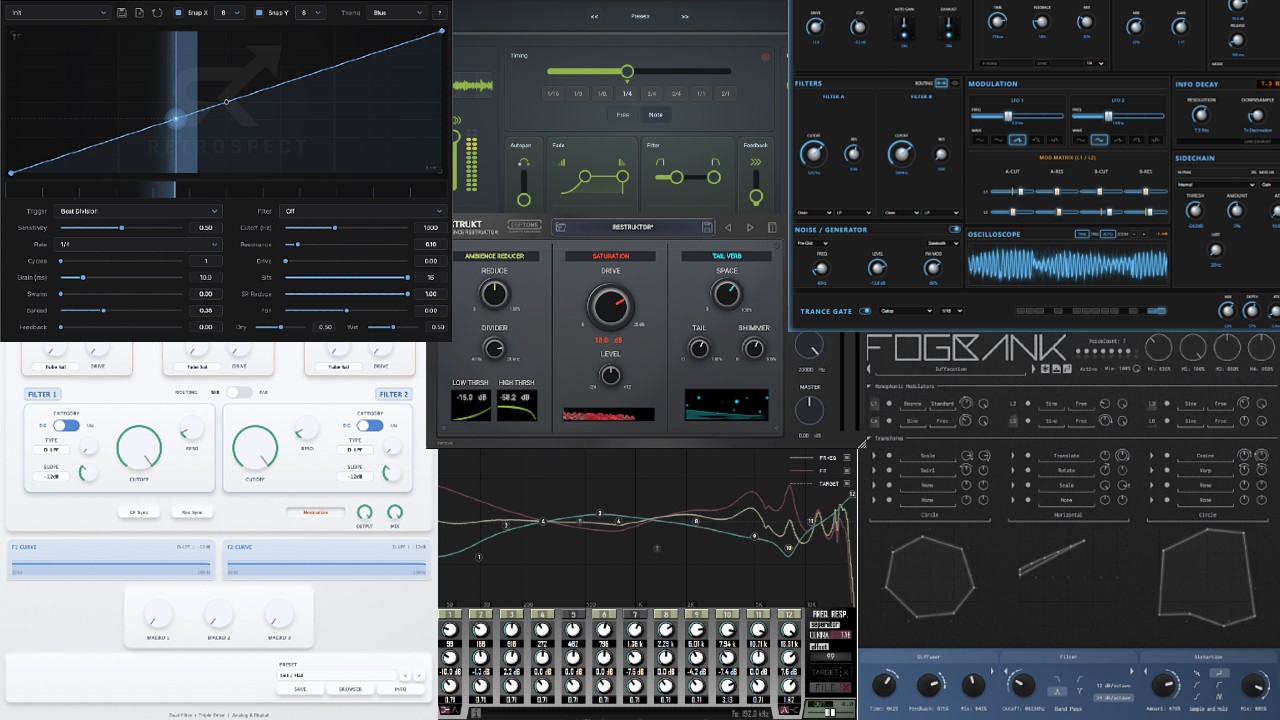The height and width of the screenshot is (720, 1280).
Task: Click Fogbank previous preset arrow
Action: click(x=868, y=369)
